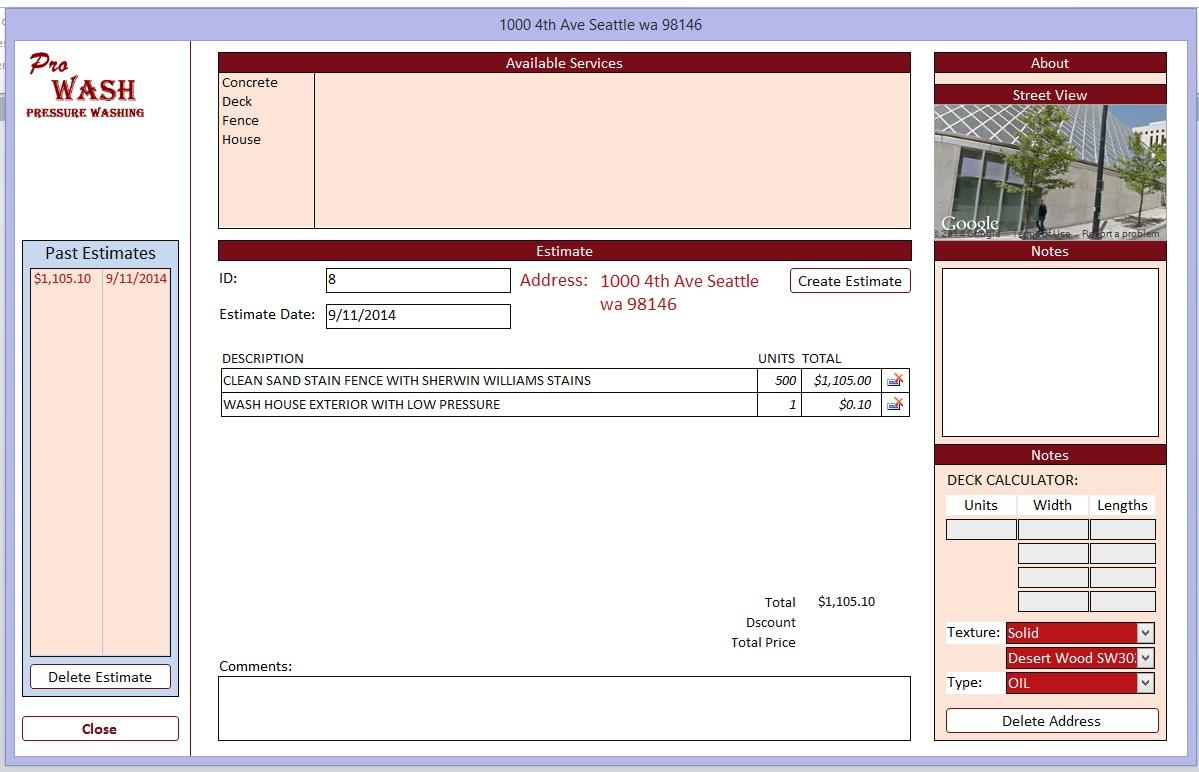Viewport: 1199px width, 772px height.
Task: Click the Pro Wash Pressure Washing logo
Action: pos(84,86)
